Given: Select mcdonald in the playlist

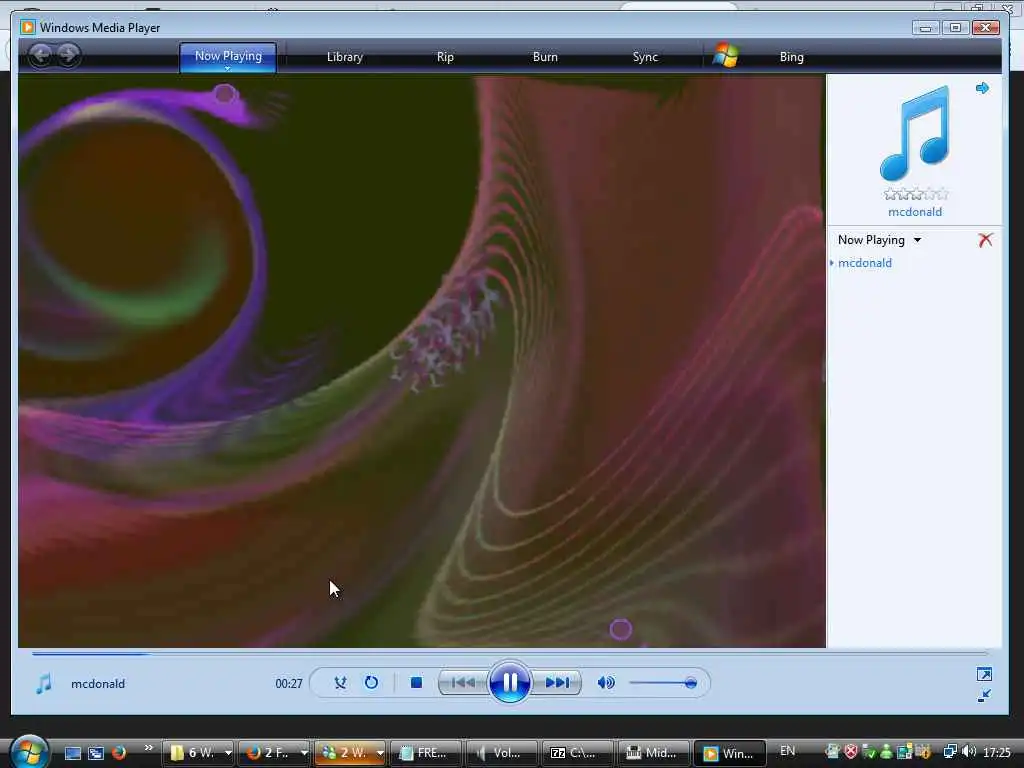Looking at the screenshot, I should tap(865, 263).
